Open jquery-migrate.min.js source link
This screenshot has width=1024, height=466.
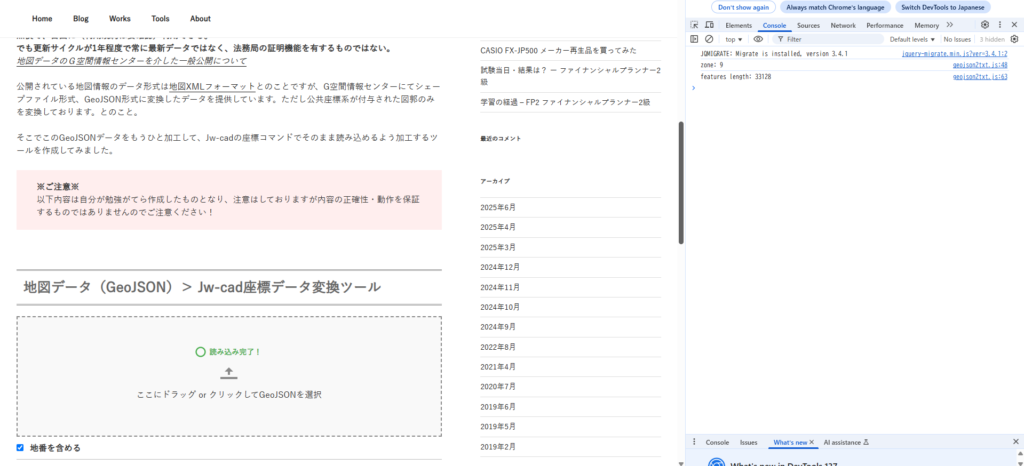point(954,54)
